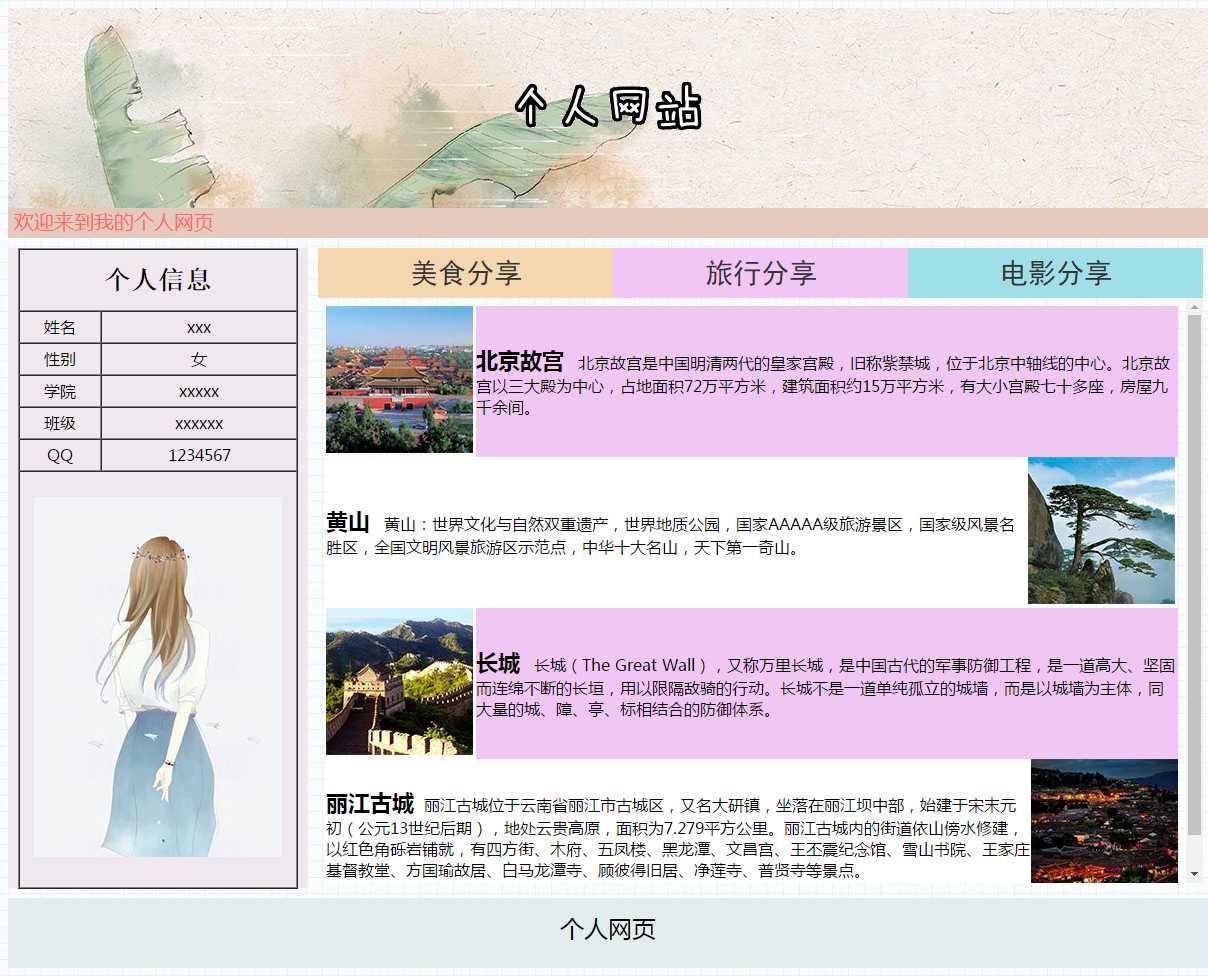The image size is (1208, 976).
Task: Click the 个人网站 banner title
Action: [x=608, y=107]
